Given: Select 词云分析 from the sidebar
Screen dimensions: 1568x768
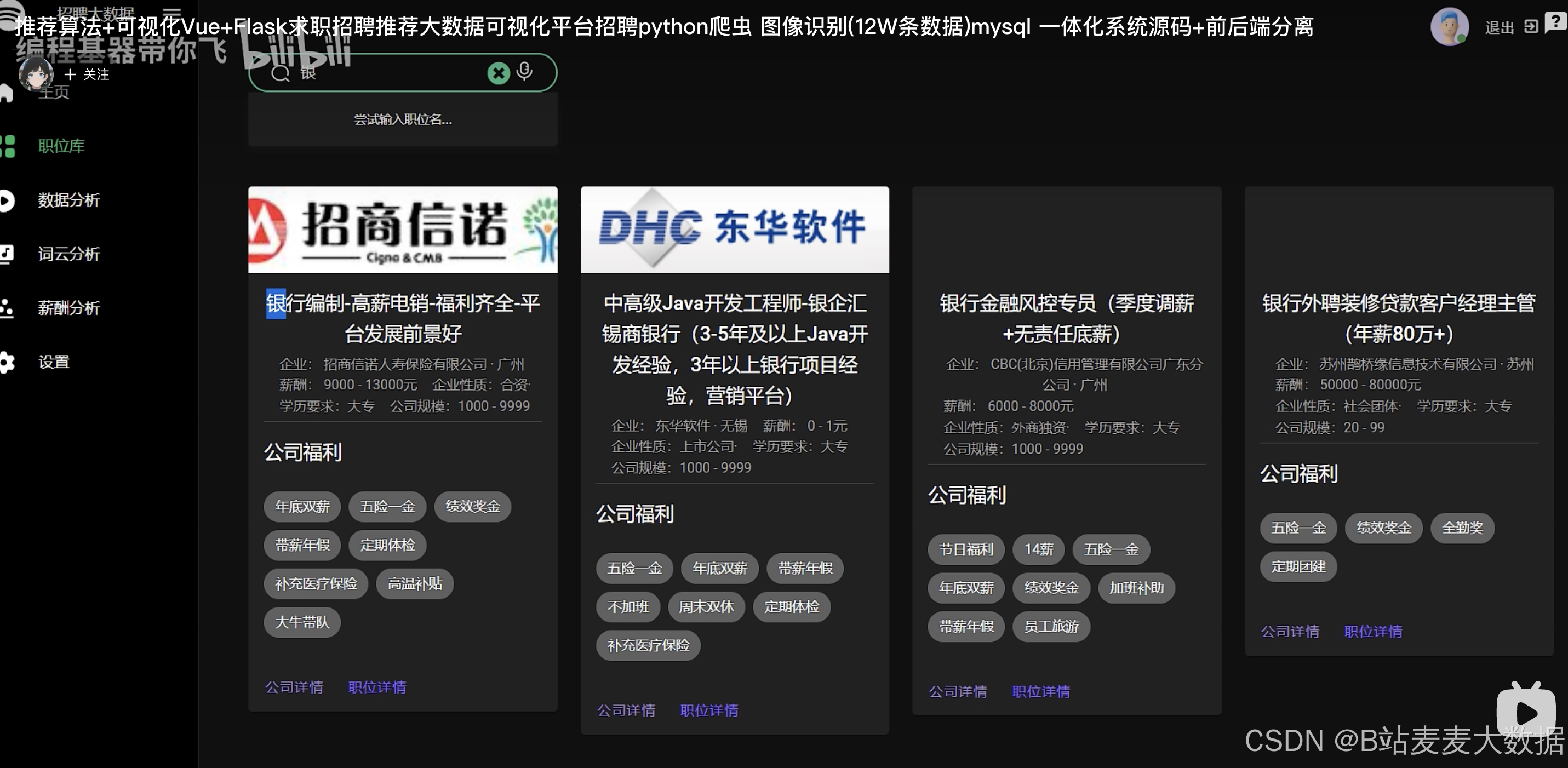Looking at the screenshot, I should point(69,254).
